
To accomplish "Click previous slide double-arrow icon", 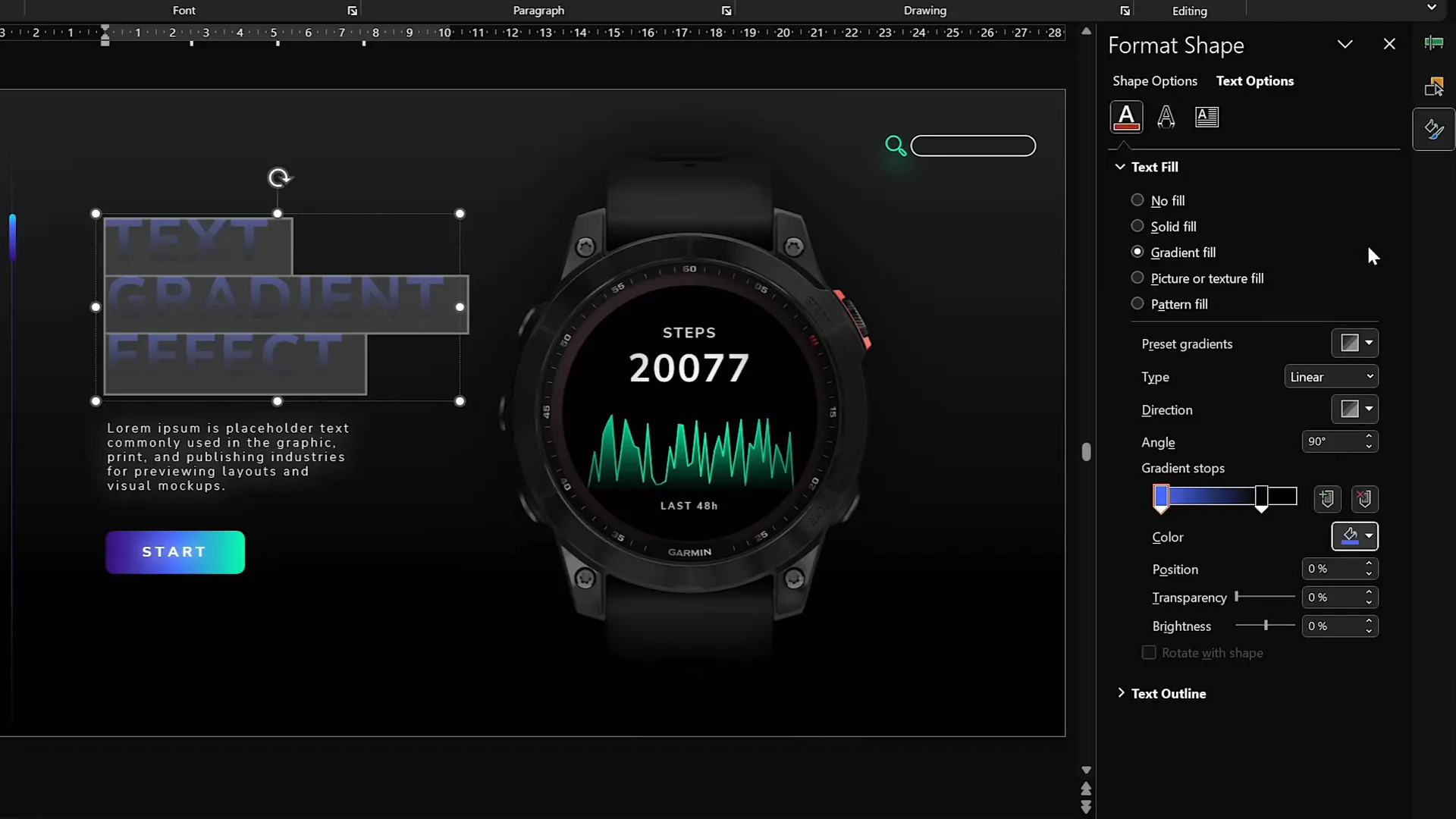I will [x=1086, y=789].
